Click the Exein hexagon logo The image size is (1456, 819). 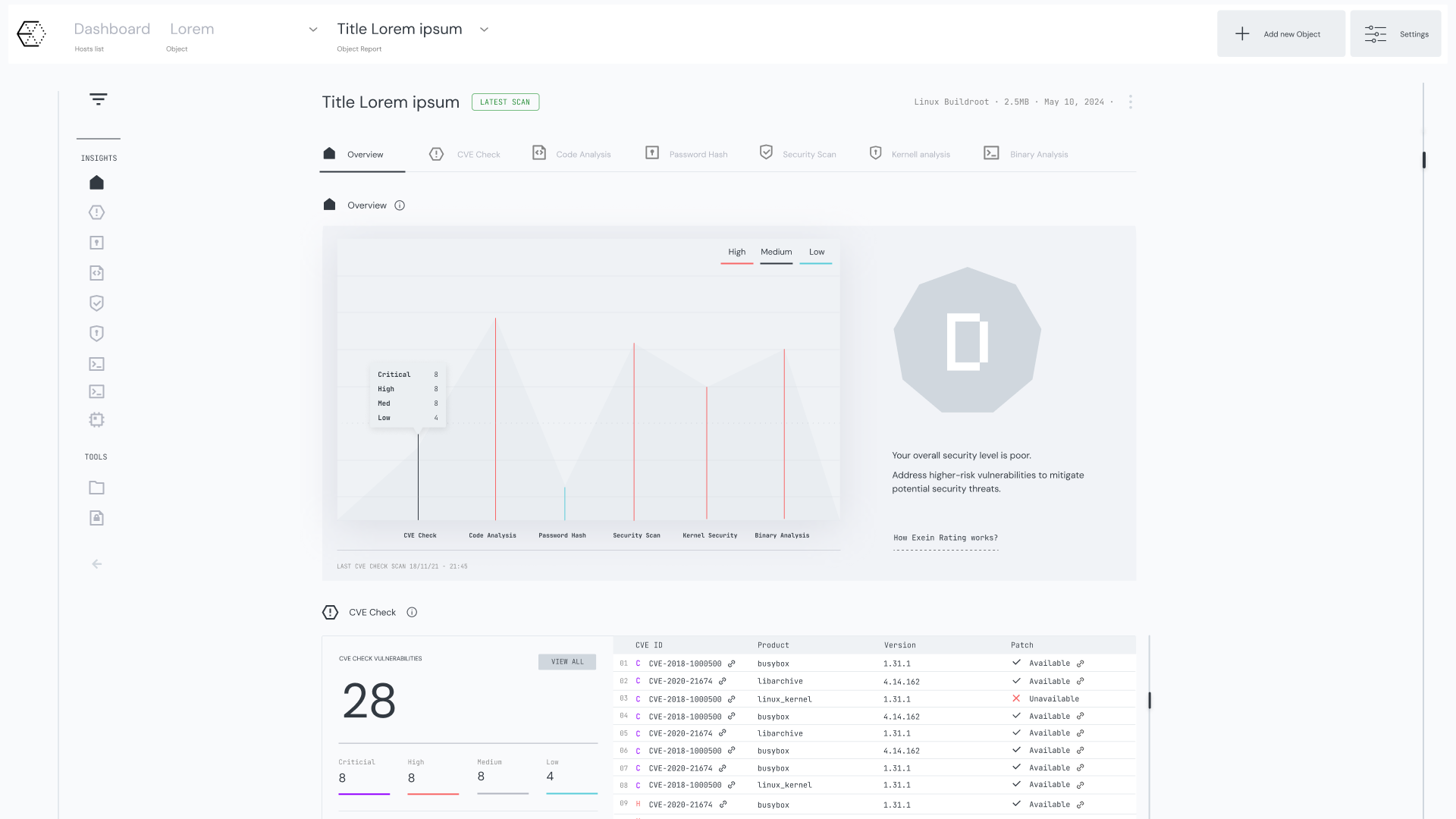click(x=31, y=34)
